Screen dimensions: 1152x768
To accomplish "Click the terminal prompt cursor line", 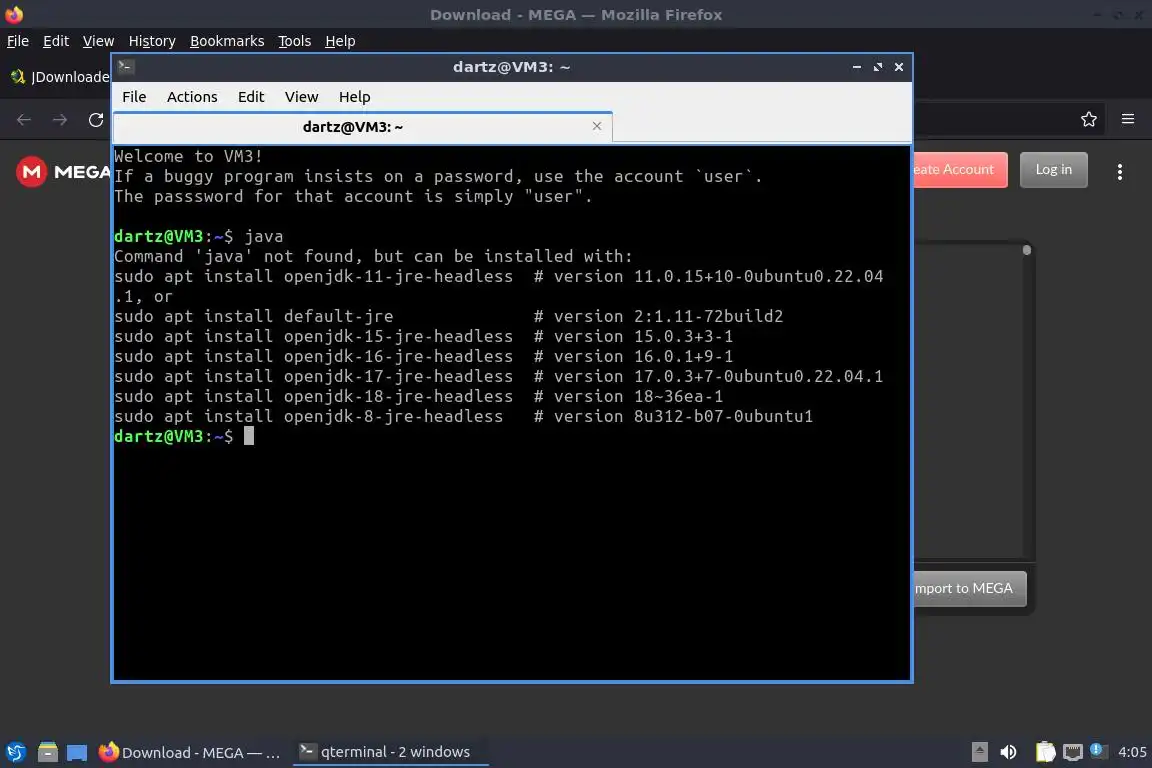I will (x=184, y=437).
